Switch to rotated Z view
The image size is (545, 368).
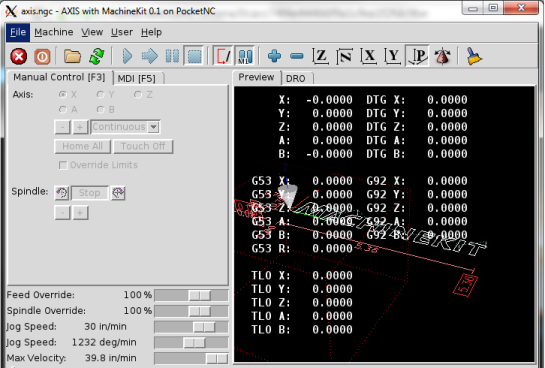[344, 56]
